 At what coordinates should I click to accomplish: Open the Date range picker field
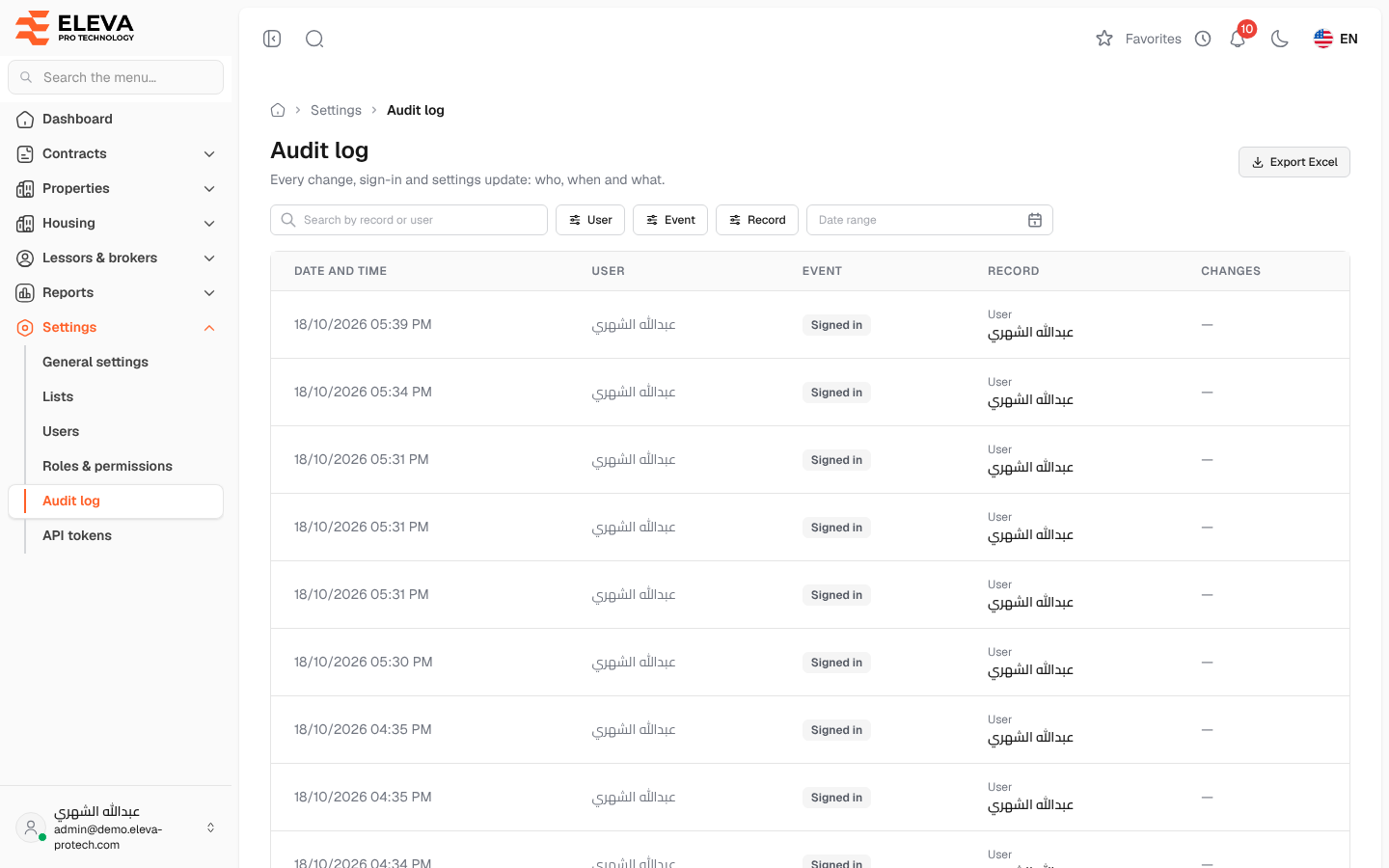coord(930,220)
